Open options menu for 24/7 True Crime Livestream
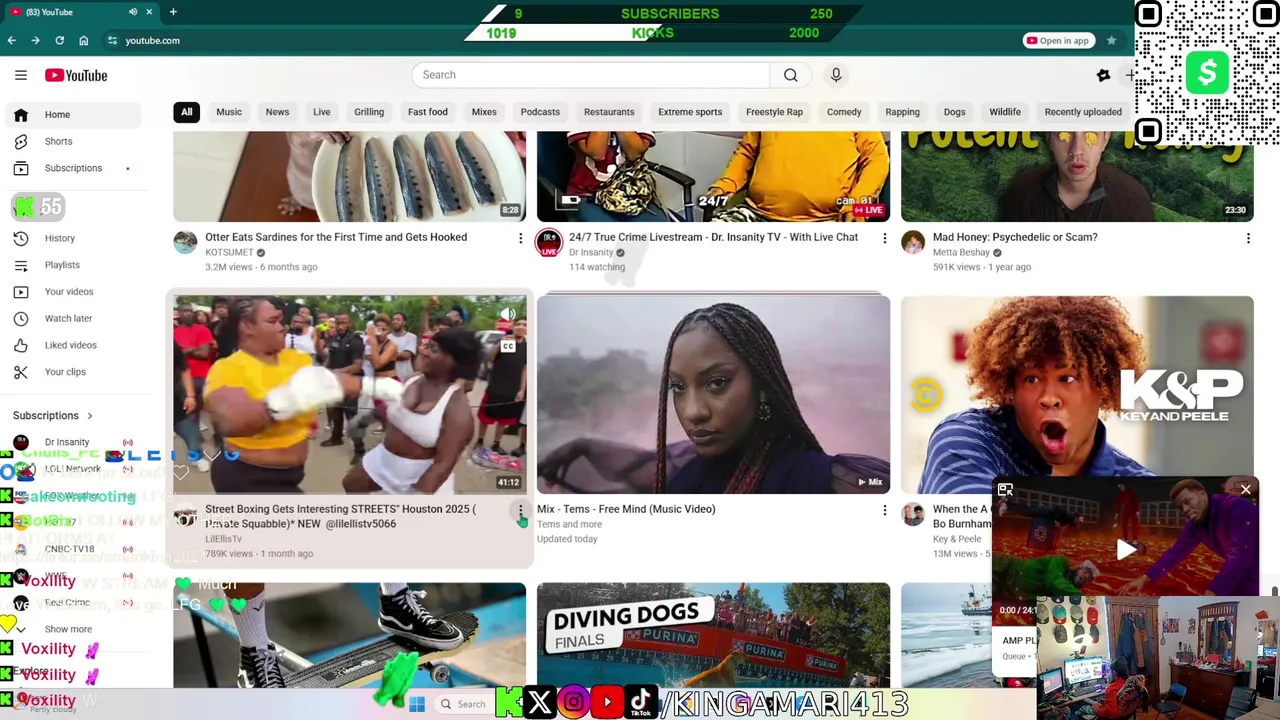The height and width of the screenshot is (720, 1280). pos(884,238)
